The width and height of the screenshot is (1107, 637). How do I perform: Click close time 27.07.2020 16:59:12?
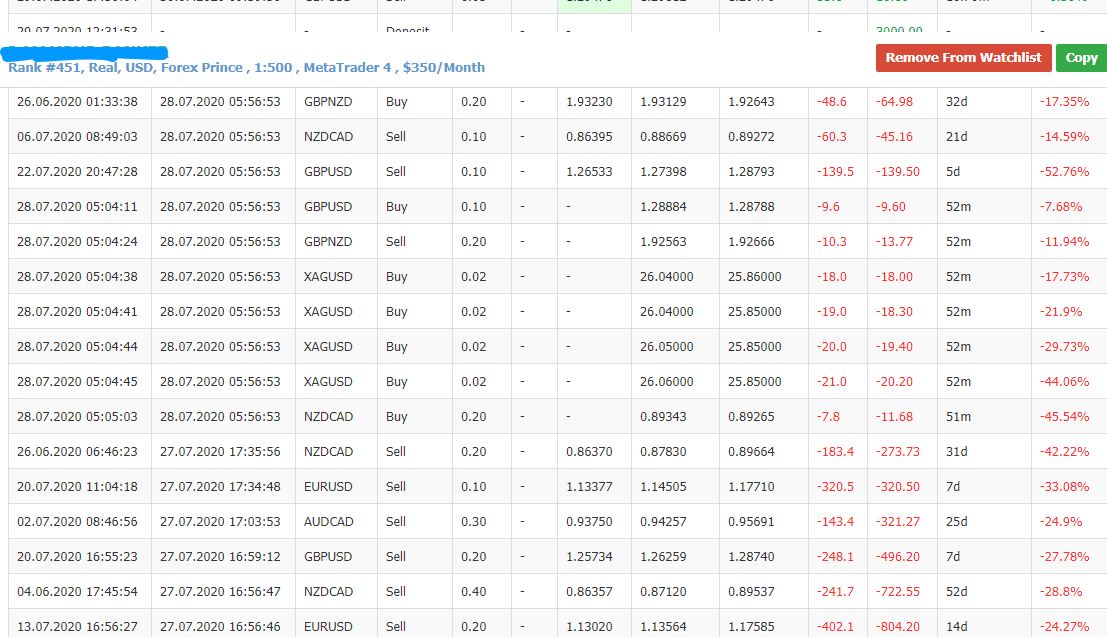(220, 556)
